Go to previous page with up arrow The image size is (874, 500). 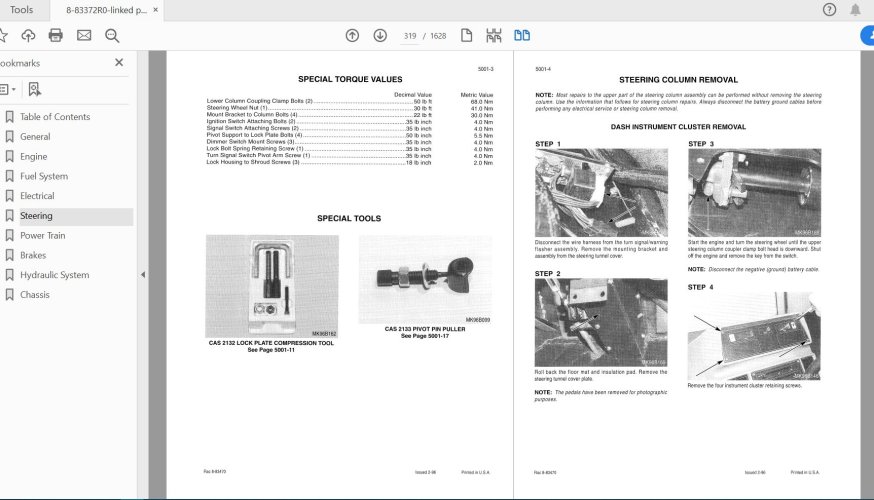[x=352, y=36]
